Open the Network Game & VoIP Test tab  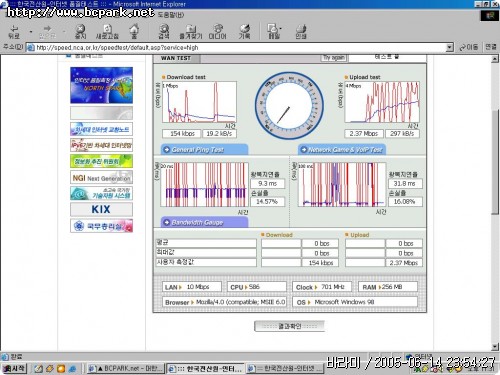point(342,150)
